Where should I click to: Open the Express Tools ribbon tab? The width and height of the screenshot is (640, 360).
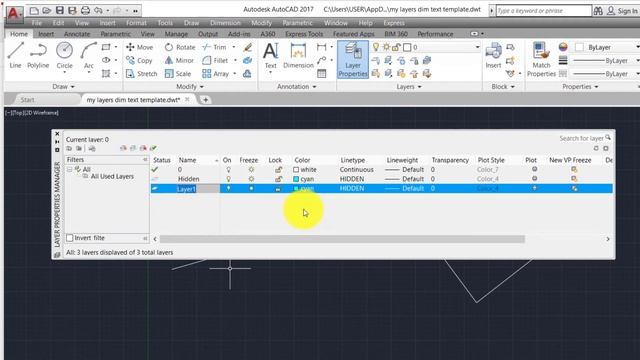pyautogui.click(x=304, y=34)
